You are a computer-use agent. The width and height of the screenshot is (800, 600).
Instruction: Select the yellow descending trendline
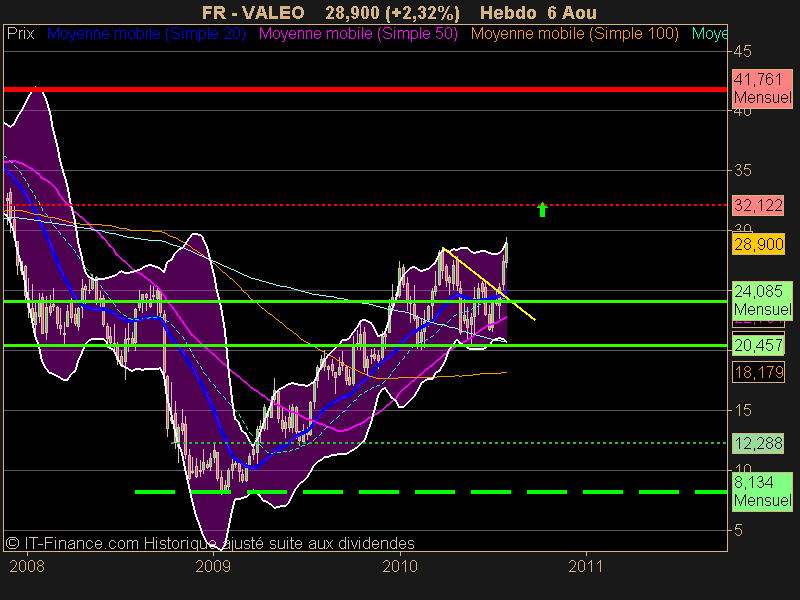click(x=488, y=284)
